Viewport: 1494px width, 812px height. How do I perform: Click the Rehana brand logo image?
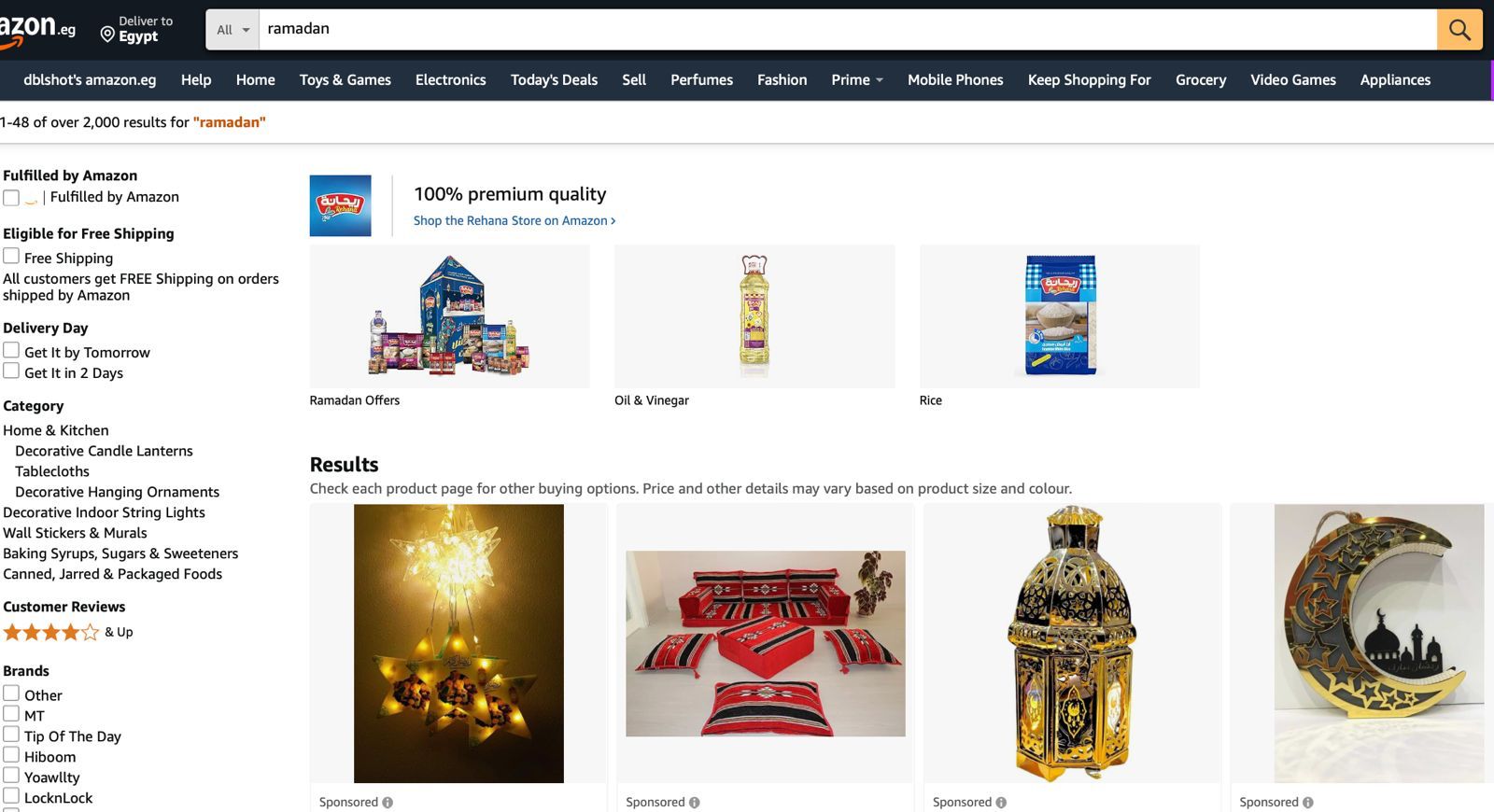(341, 205)
